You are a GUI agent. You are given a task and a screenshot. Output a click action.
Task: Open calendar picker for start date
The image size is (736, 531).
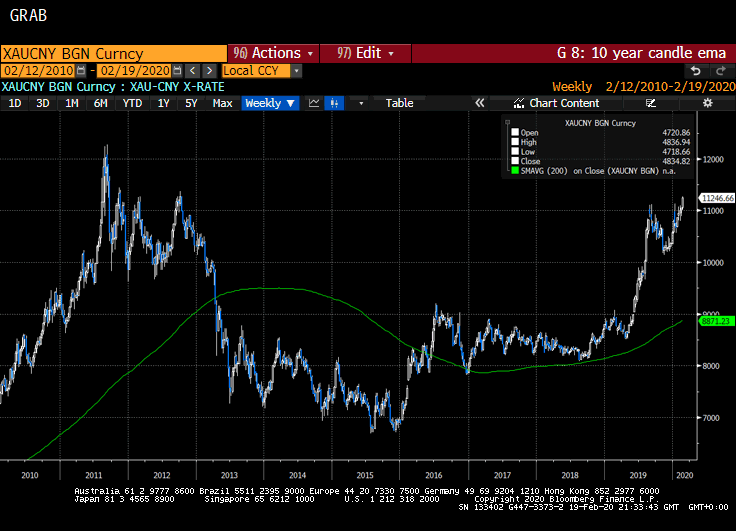(81, 70)
